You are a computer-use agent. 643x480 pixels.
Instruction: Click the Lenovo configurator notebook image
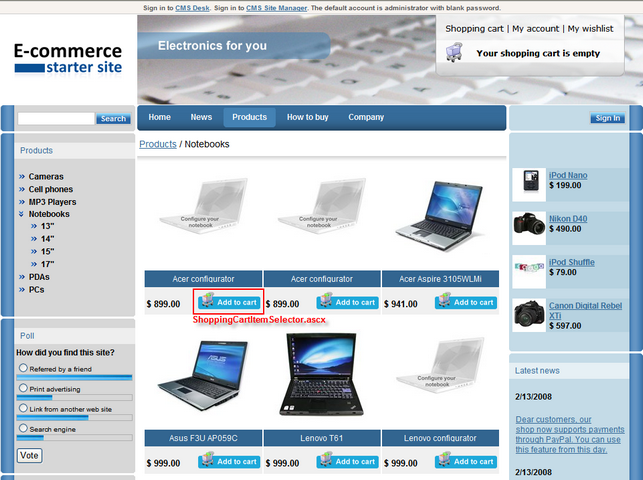440,364
